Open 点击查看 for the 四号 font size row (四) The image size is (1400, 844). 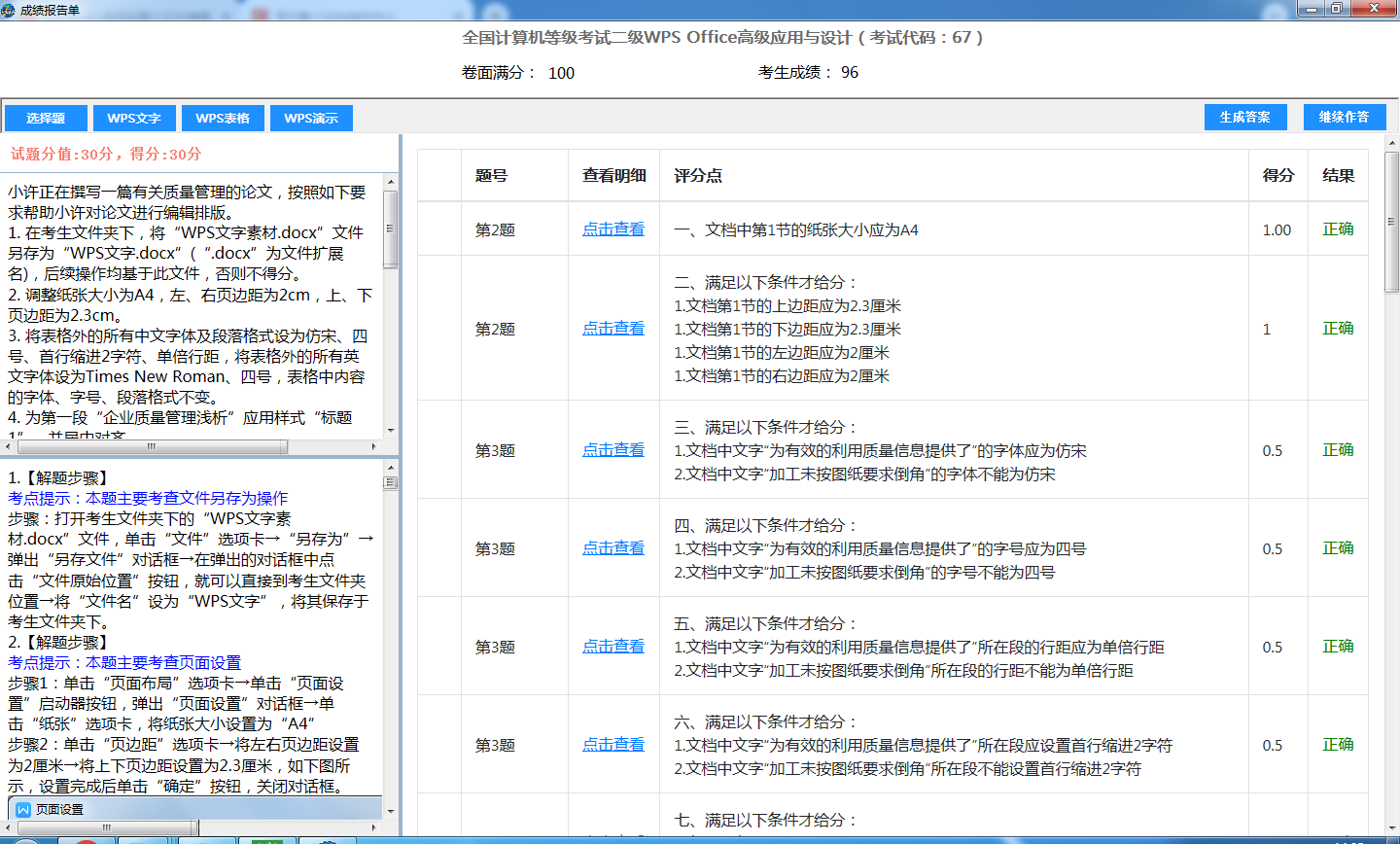coord(613,548)
